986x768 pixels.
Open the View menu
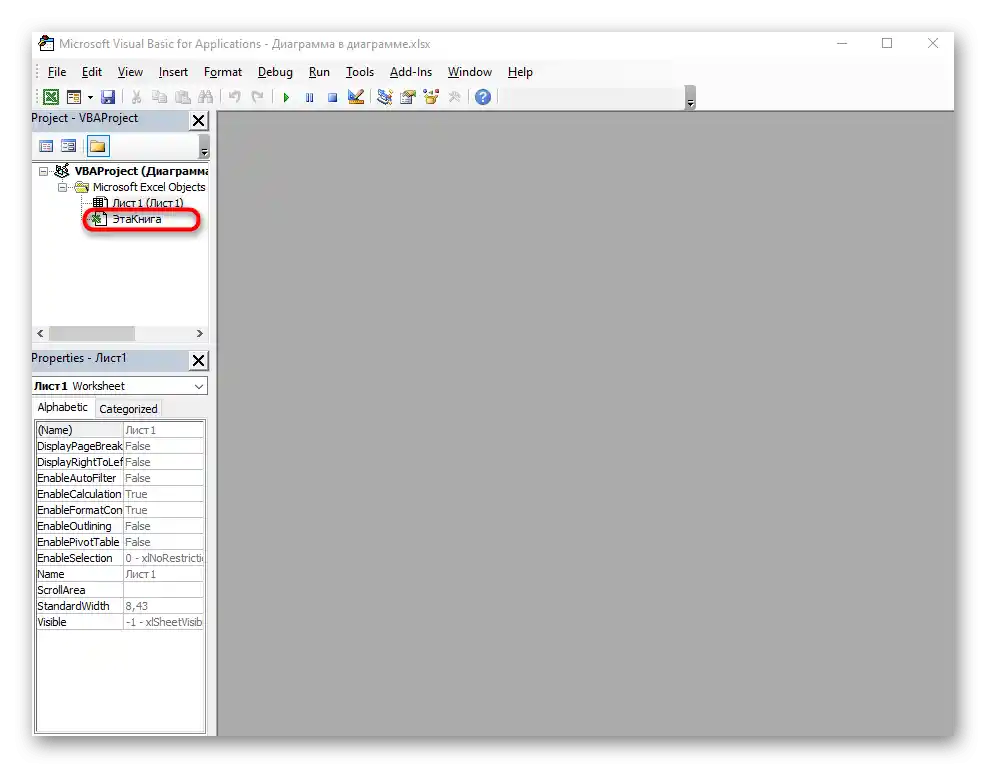pyautogui.click(x=130, y=72)
